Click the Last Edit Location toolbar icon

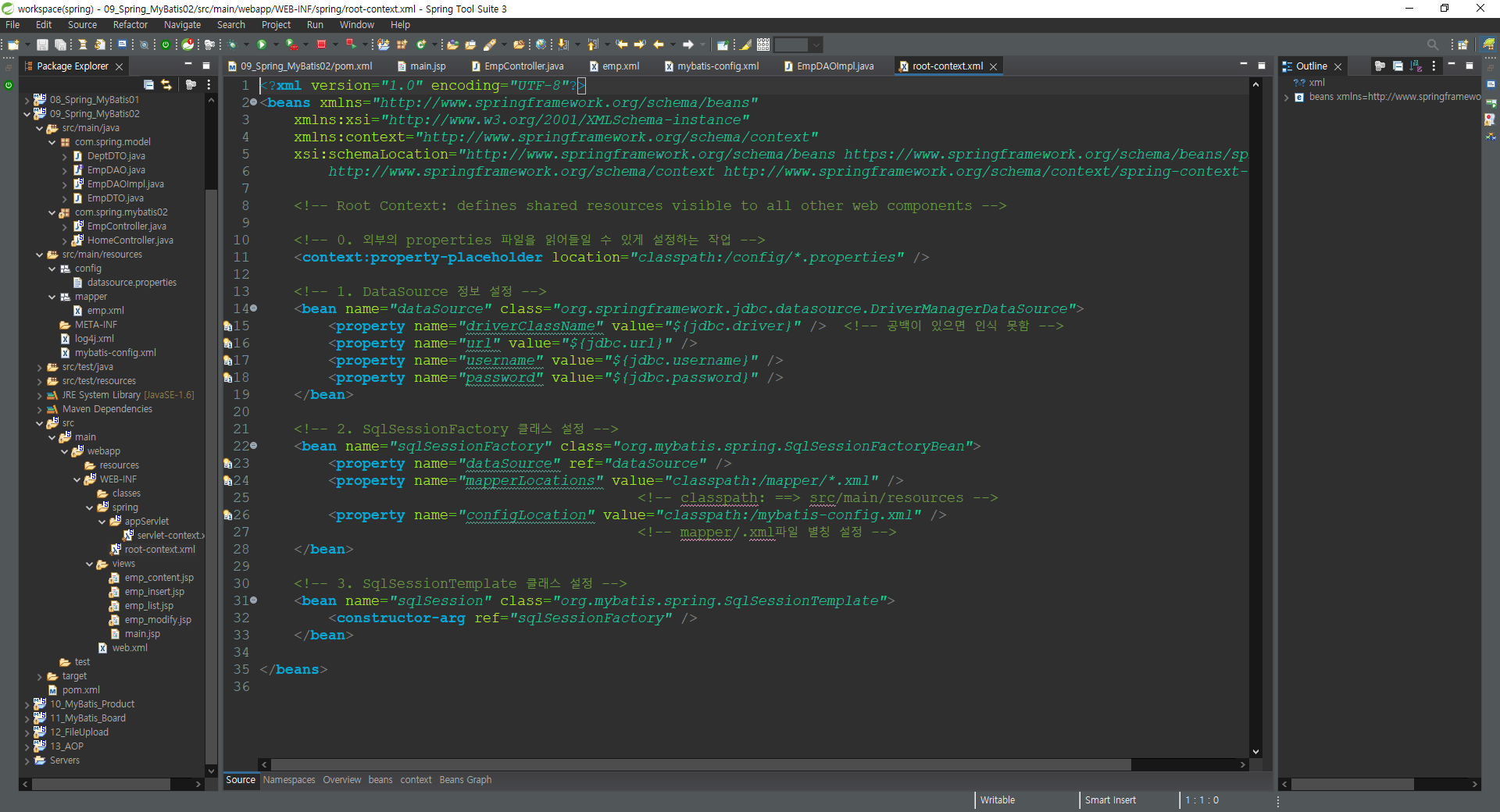coord(622,45)
